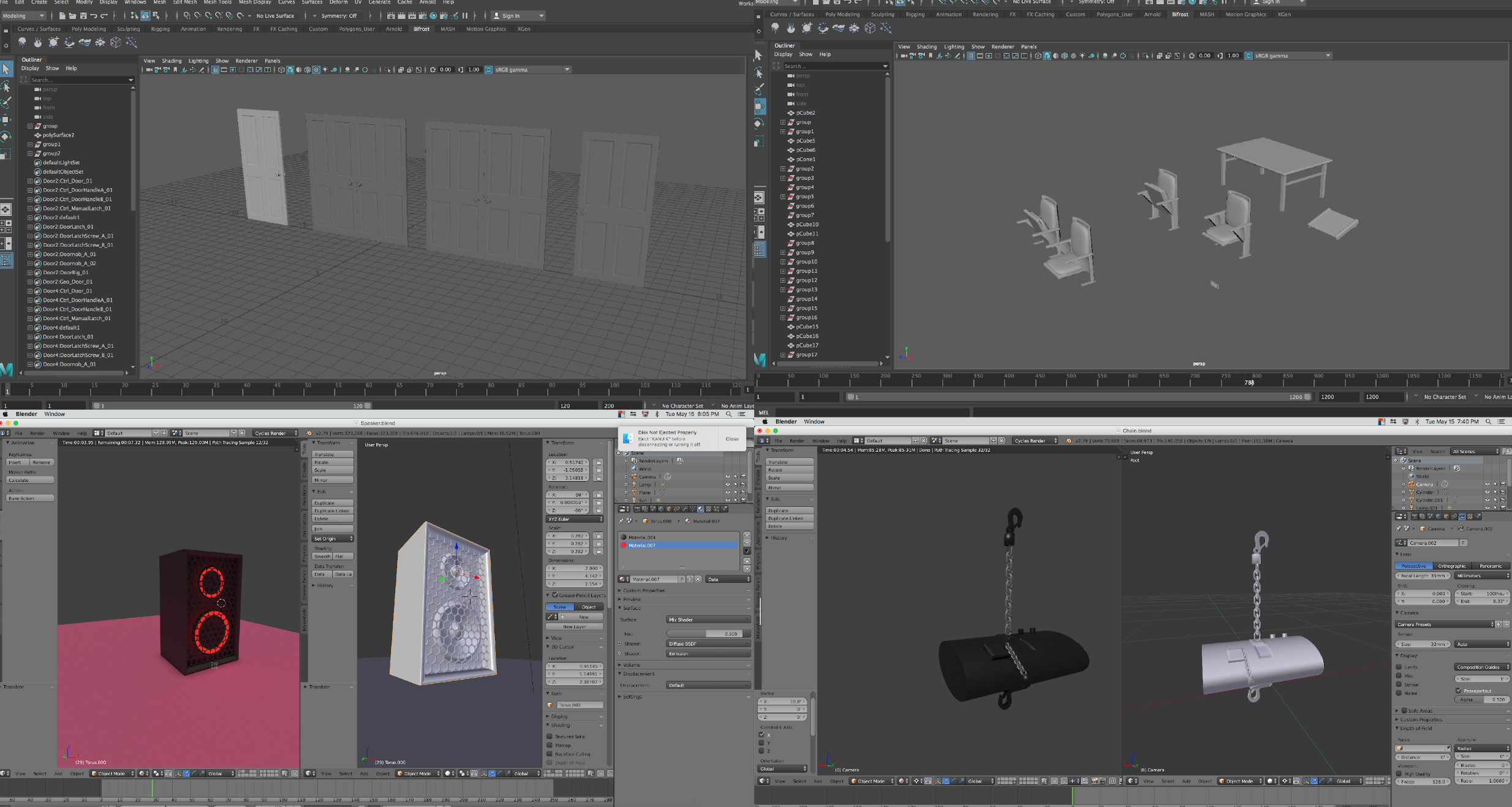Image resolution: width=1512 pixels, height=807 pixels.
Task: Expand Door2:Ctrl_Door_01 in left Maya outliner
Action: (29, 181)
